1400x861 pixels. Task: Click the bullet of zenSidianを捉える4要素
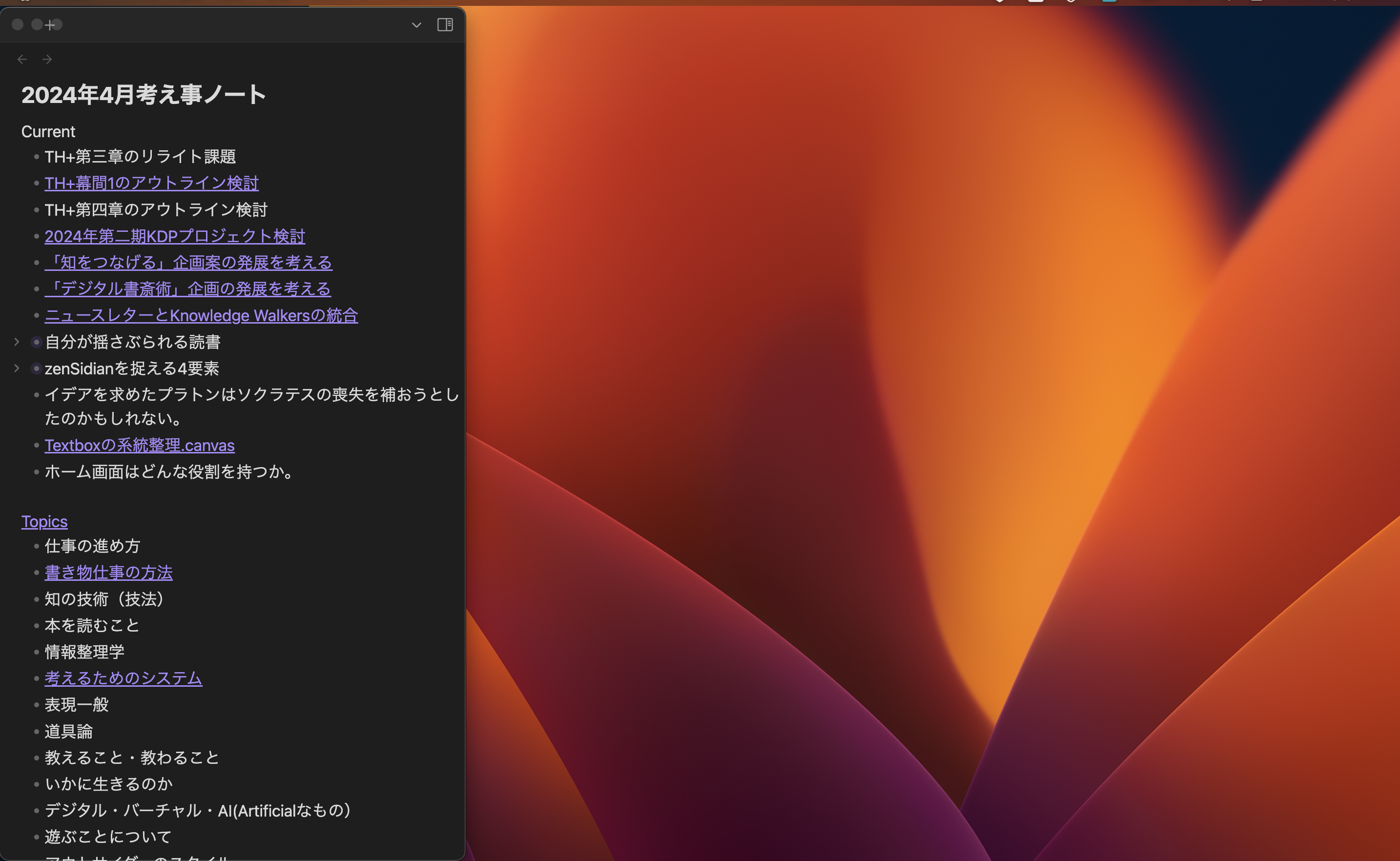click(x=36, y=369)
